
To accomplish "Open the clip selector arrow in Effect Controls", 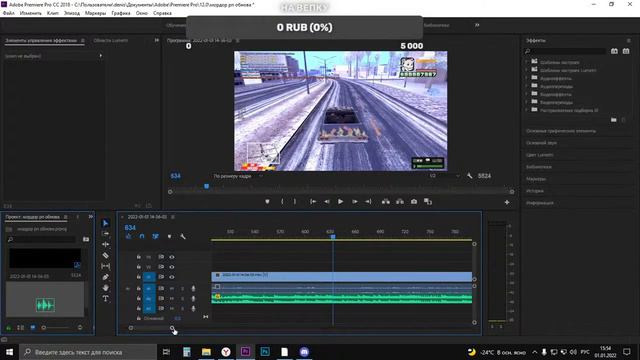I will pos(100,56).
